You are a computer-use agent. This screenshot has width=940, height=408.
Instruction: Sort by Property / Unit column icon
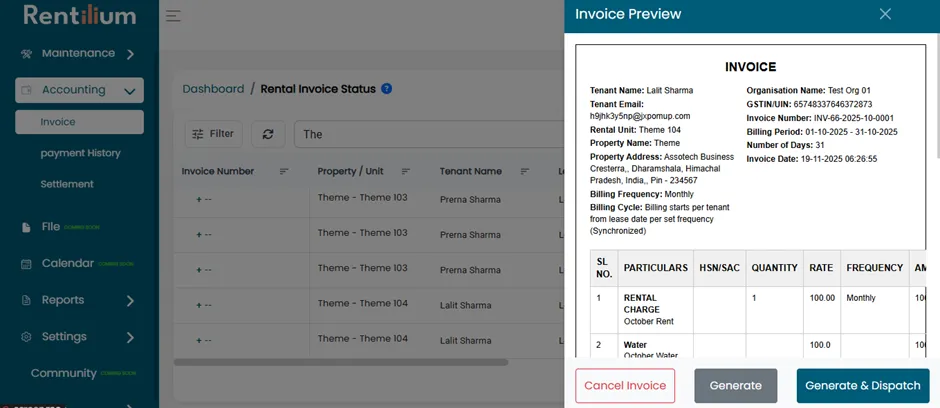[406, 171]
